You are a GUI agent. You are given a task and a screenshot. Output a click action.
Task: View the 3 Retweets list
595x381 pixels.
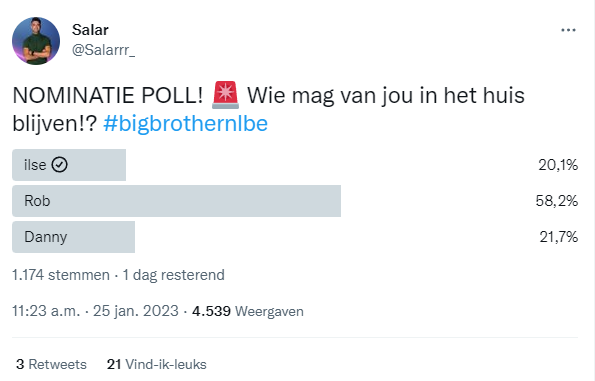(x=51, y=364)
